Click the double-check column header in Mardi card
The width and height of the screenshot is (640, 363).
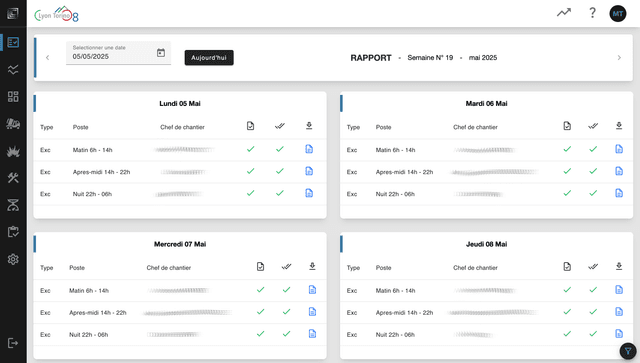593,126
